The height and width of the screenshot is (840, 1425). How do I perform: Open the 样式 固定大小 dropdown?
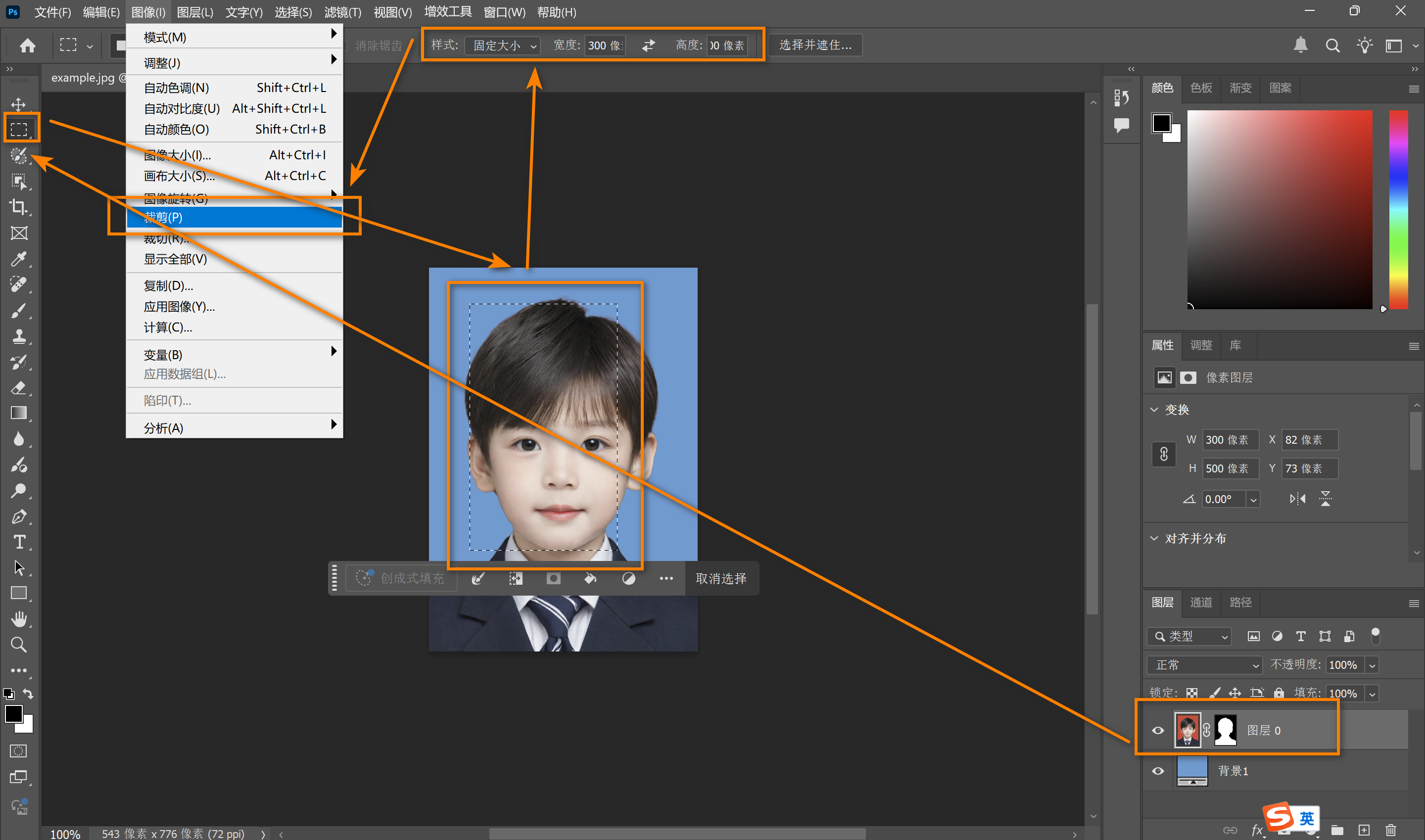pos(503,46)
